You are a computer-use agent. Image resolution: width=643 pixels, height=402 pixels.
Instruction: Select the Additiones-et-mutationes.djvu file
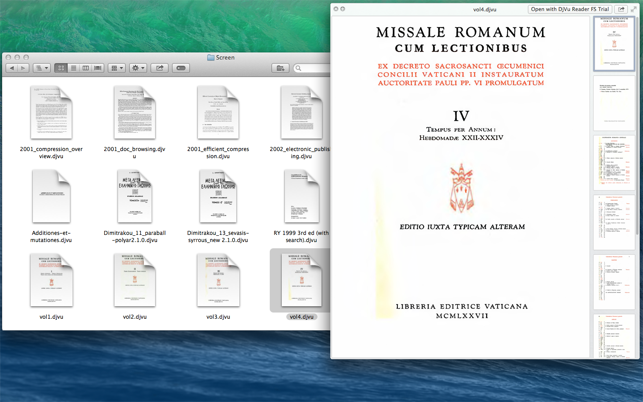(51, 196)
